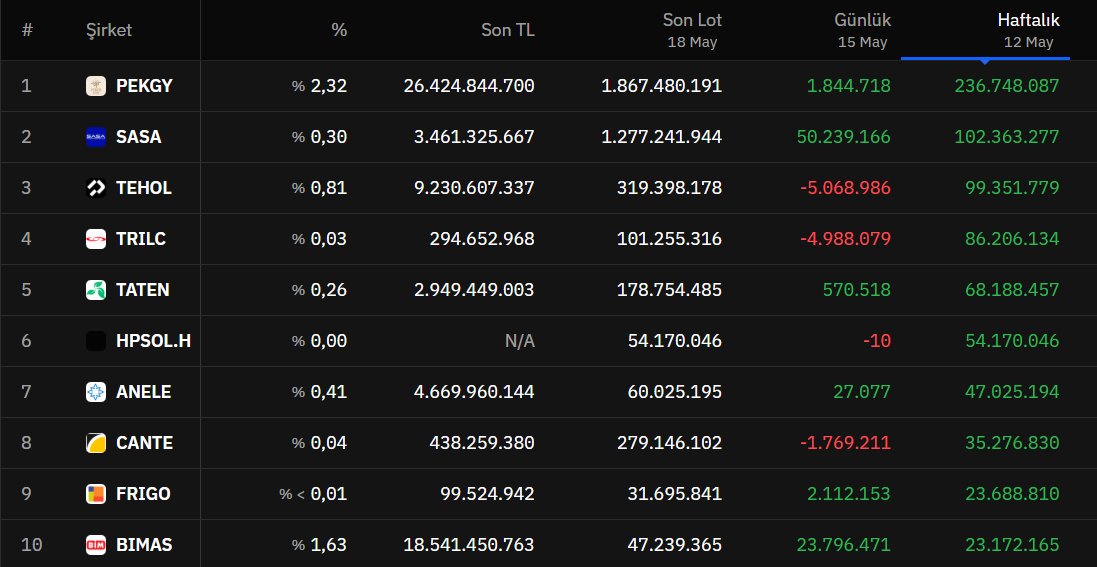Select CANTE daily value -1.769.211
1097x567 pixels.
(x=846, y=443)
